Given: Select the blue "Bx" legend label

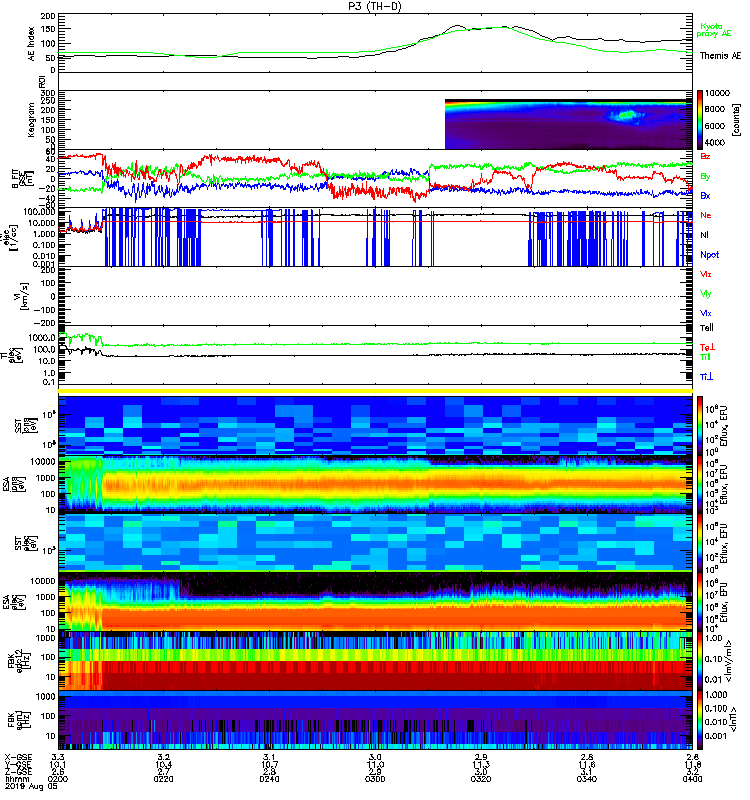Looking at the screenshot, I should click(x=705, y=196).
